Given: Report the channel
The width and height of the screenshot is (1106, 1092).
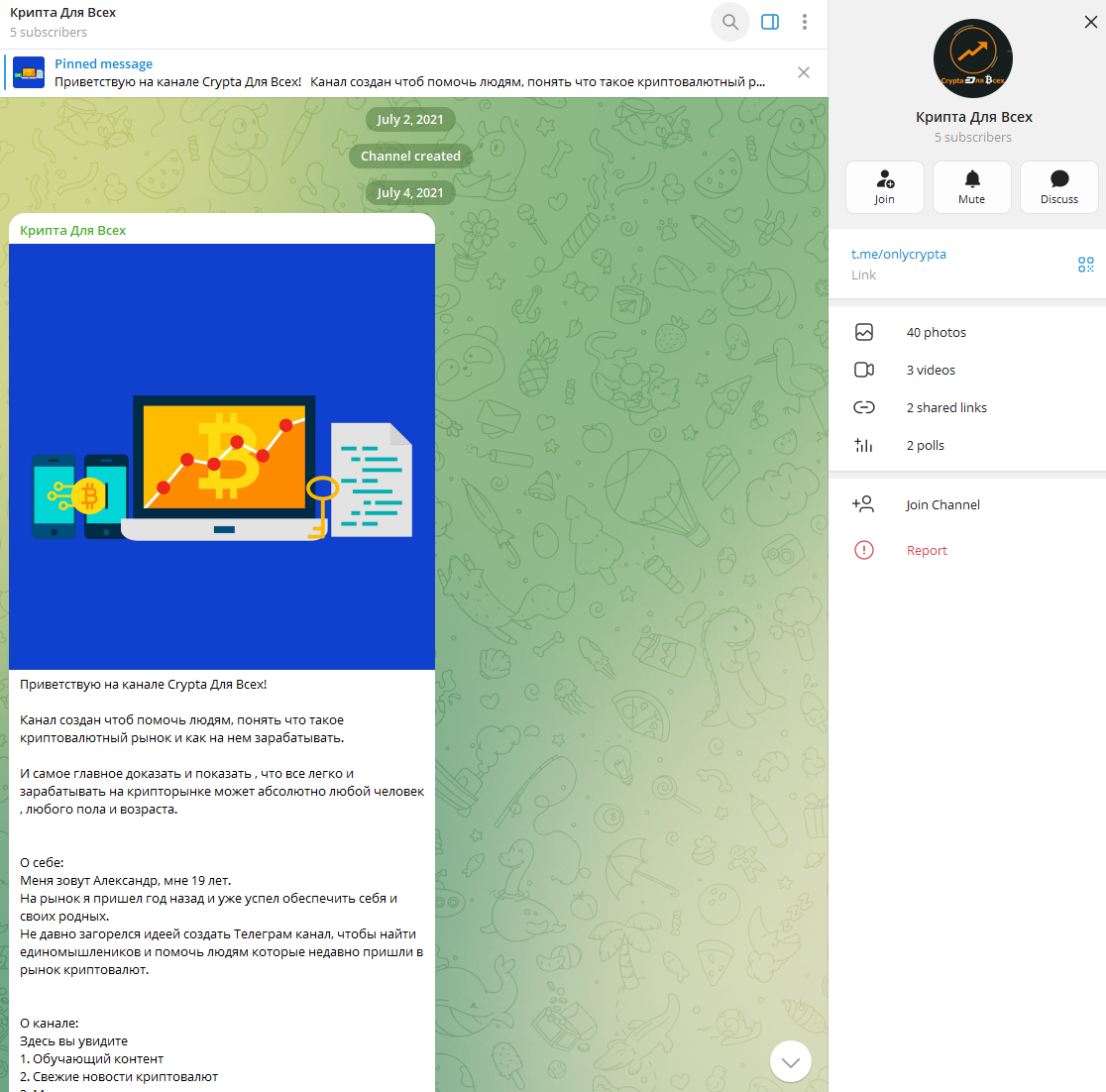Looking at the screenshot, I should (x=967, y=550).
